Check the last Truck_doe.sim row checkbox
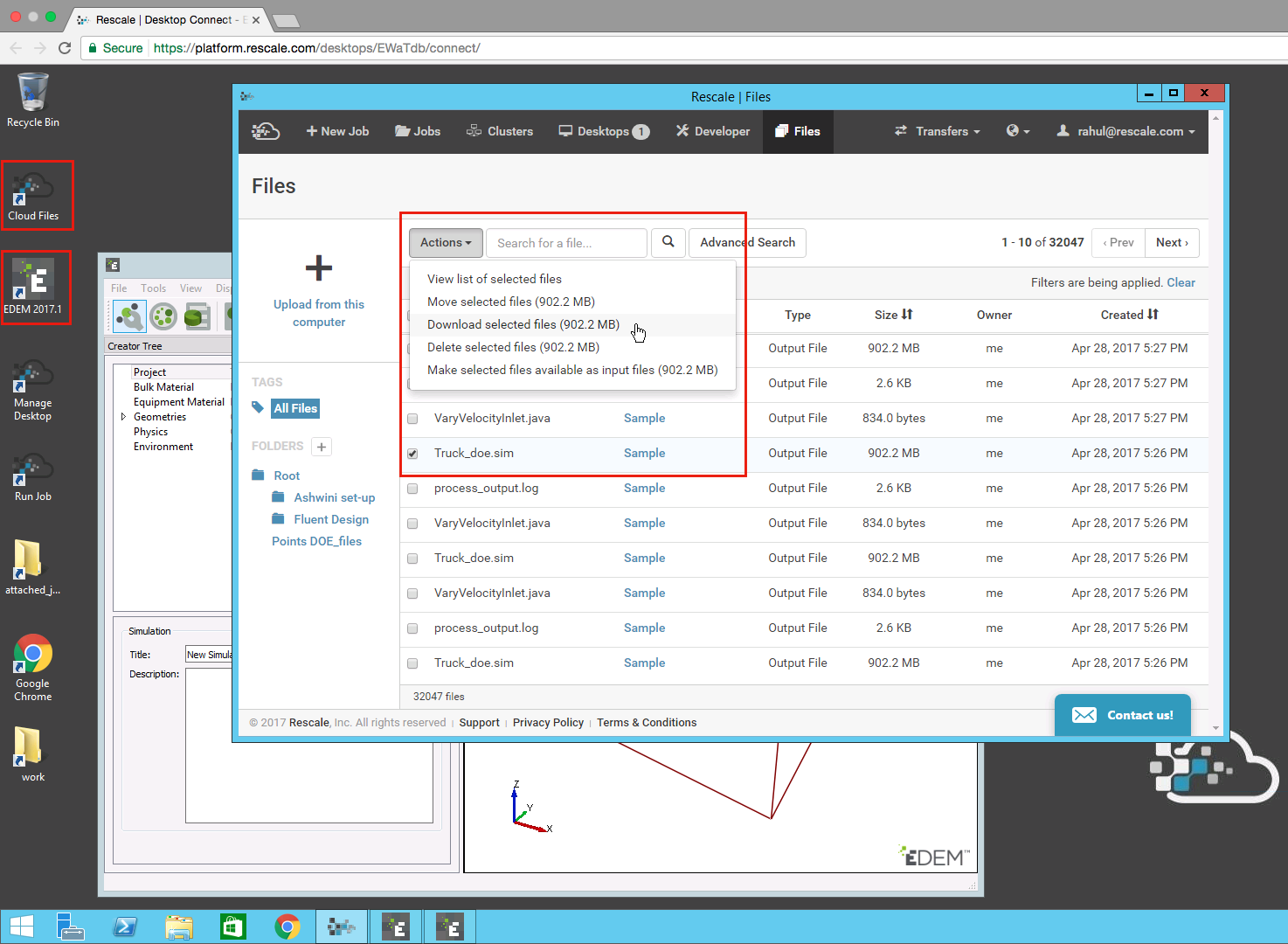Image resolution: width=1288 pixels, height=944 pixels. tap(412, 663)
